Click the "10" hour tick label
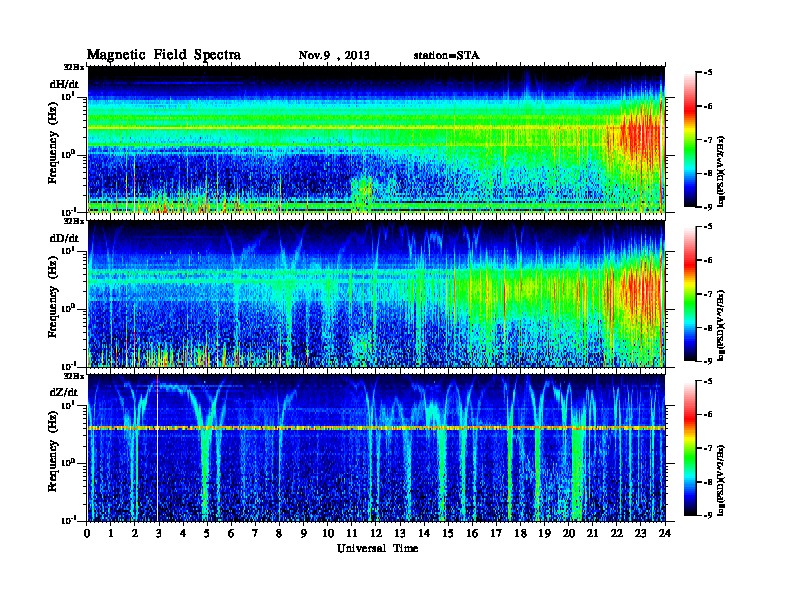The height and width of the screenshot is (612, 792). coord(328,533)
